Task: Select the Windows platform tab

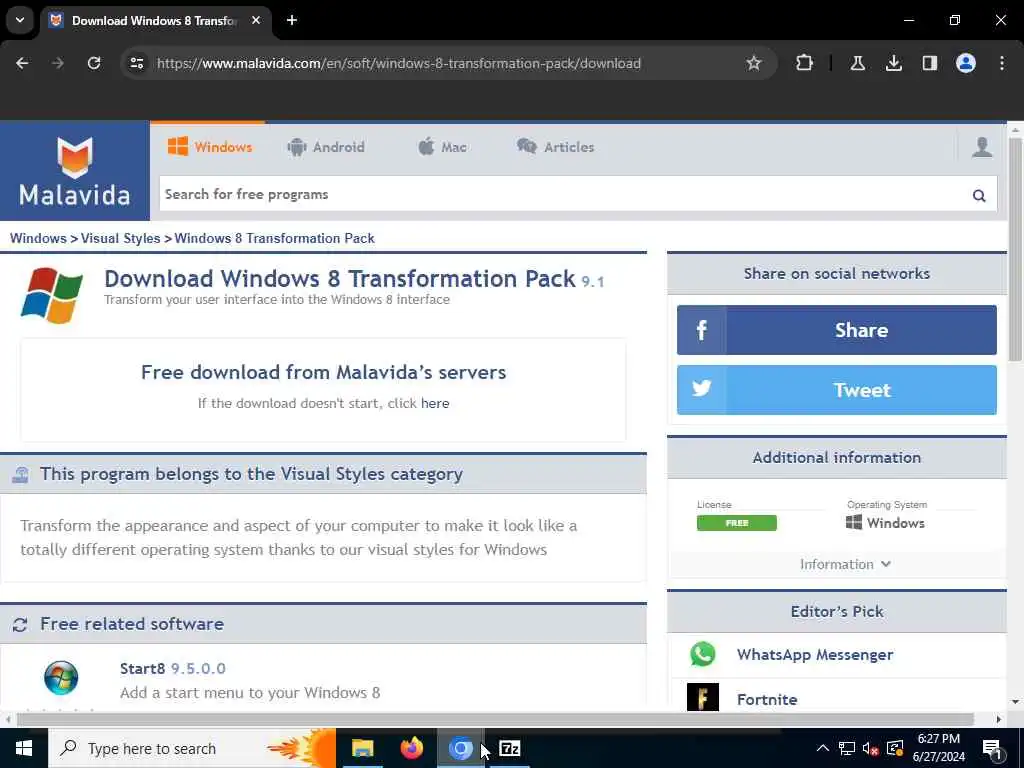Action: 210,147
